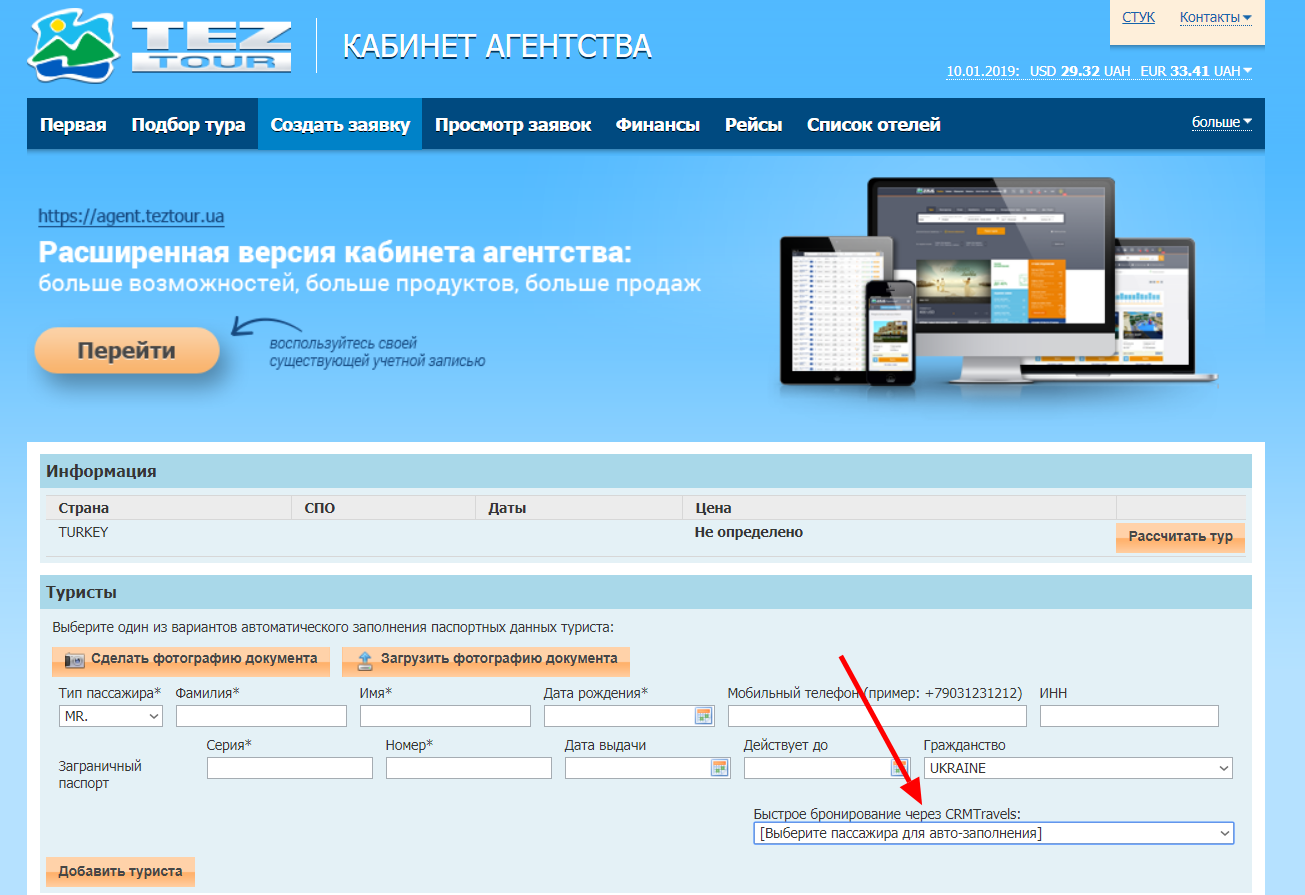1305x895 pixels.
Task: Go to Первая tab
Action: [73, 125]
